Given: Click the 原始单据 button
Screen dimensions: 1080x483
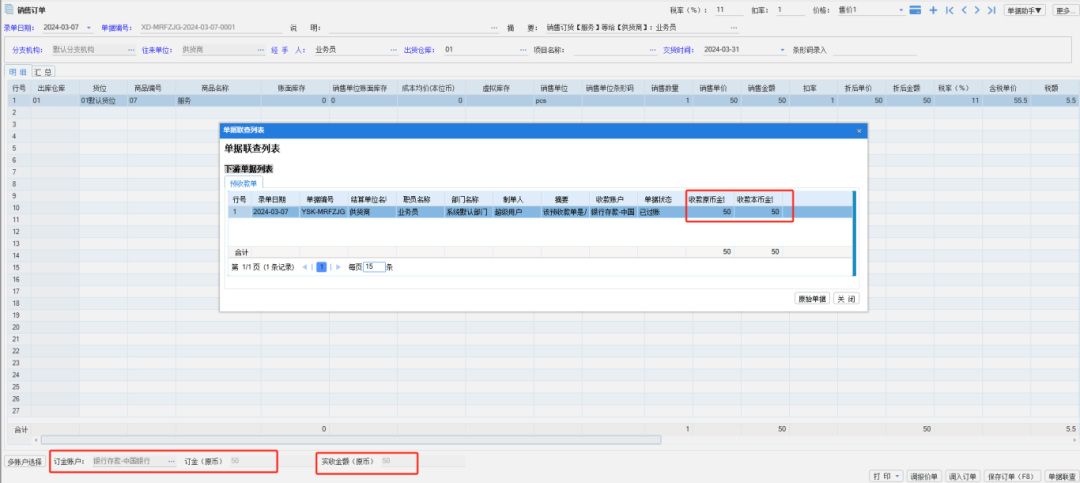Looking at the screenshot, I should pos(811,298).
